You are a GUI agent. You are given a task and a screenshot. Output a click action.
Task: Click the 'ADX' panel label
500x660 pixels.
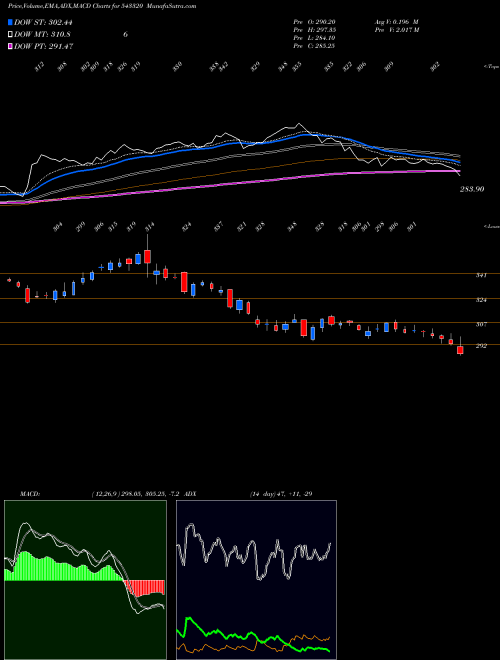pyautogui.click(x=191, y=494)
